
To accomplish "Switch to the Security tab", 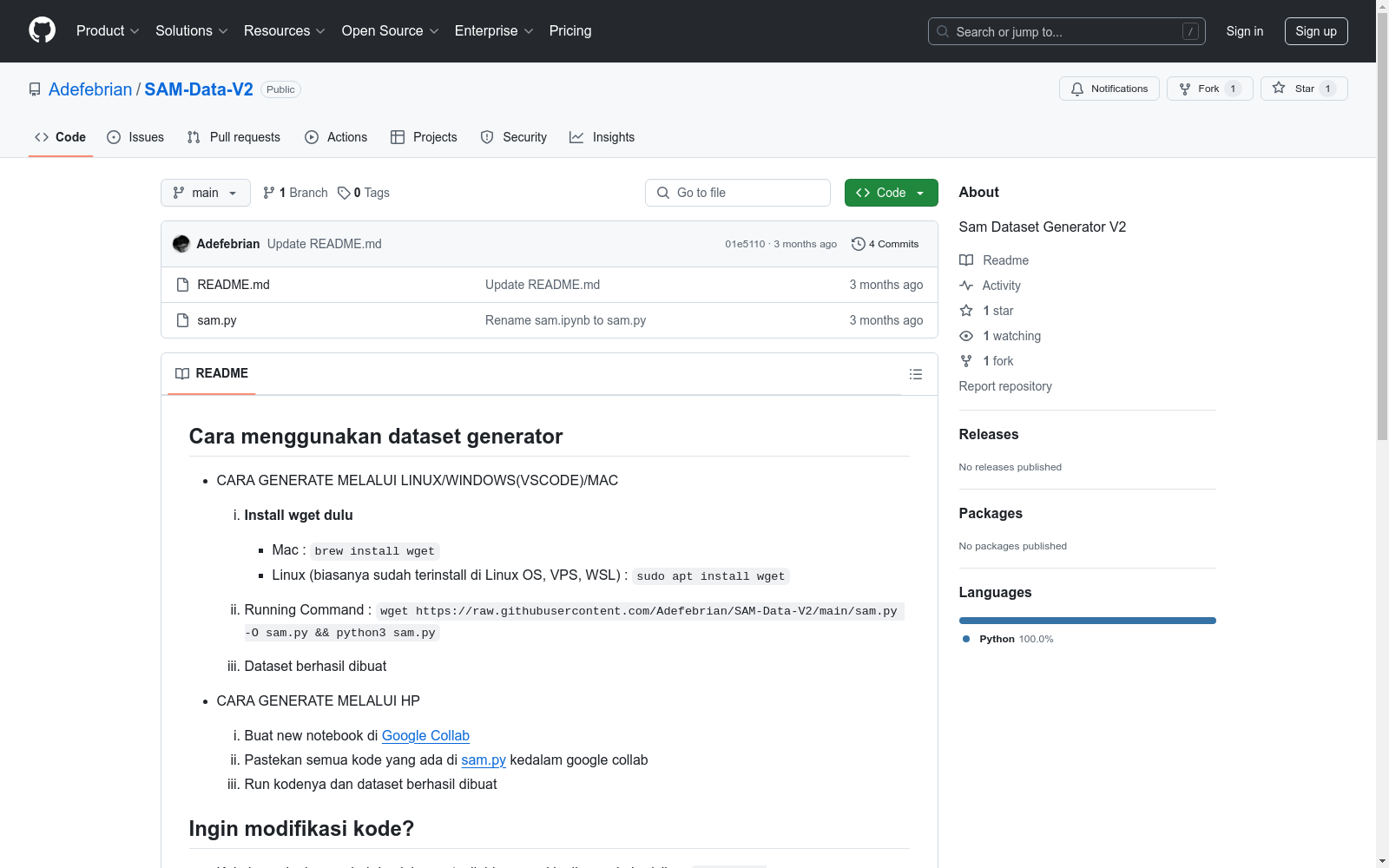I will (x=514, y=137).
